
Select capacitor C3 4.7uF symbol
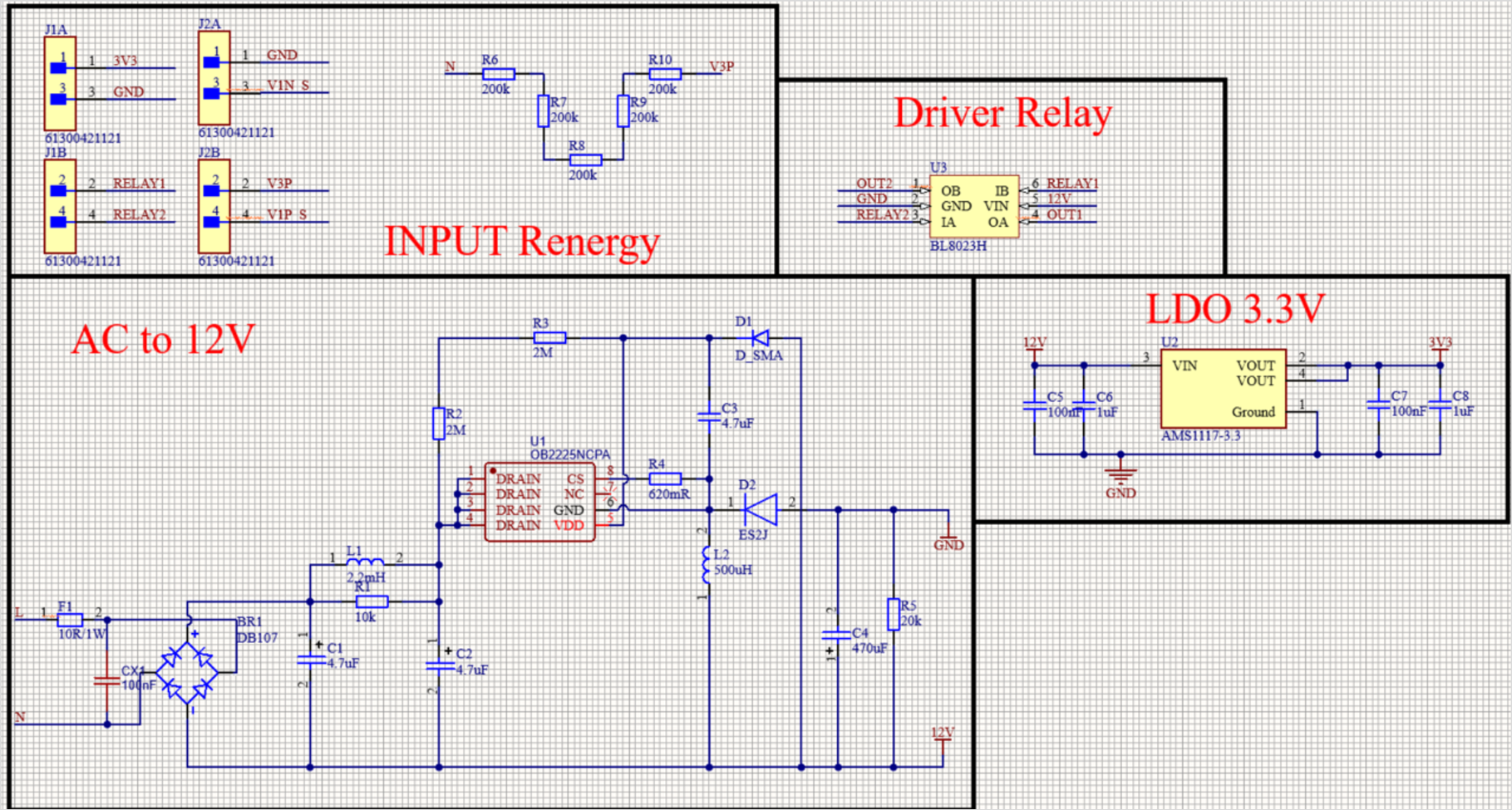click(x=709, y=416)
